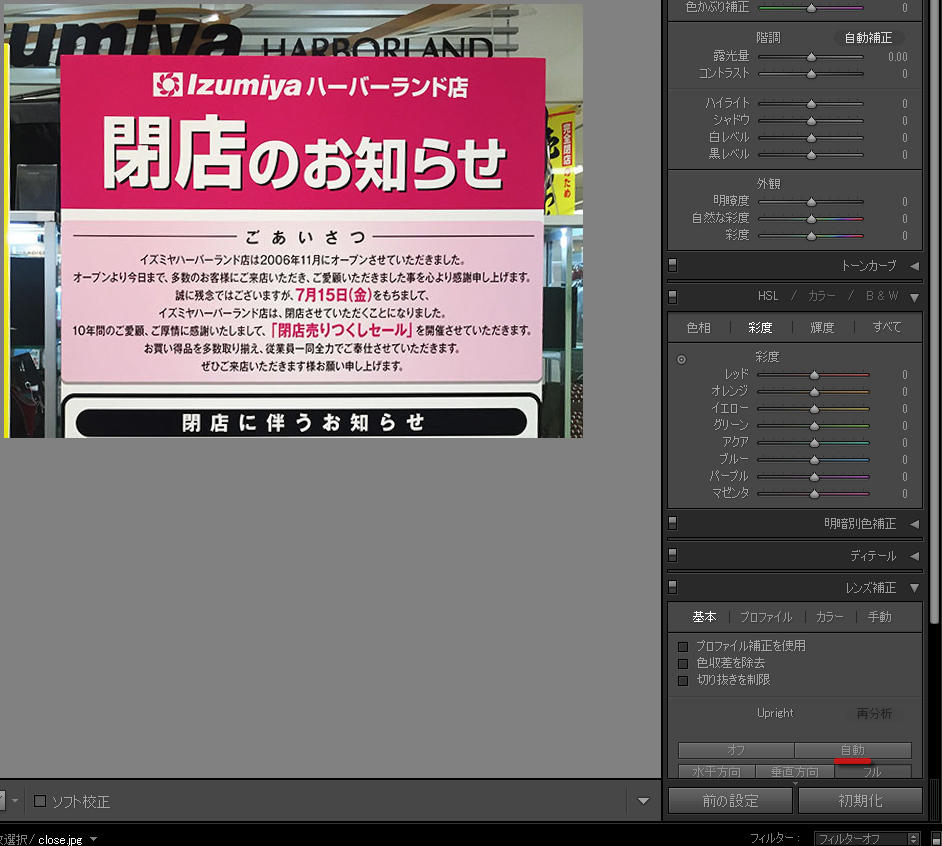Click the Upright 自動 button

[852, 750]
